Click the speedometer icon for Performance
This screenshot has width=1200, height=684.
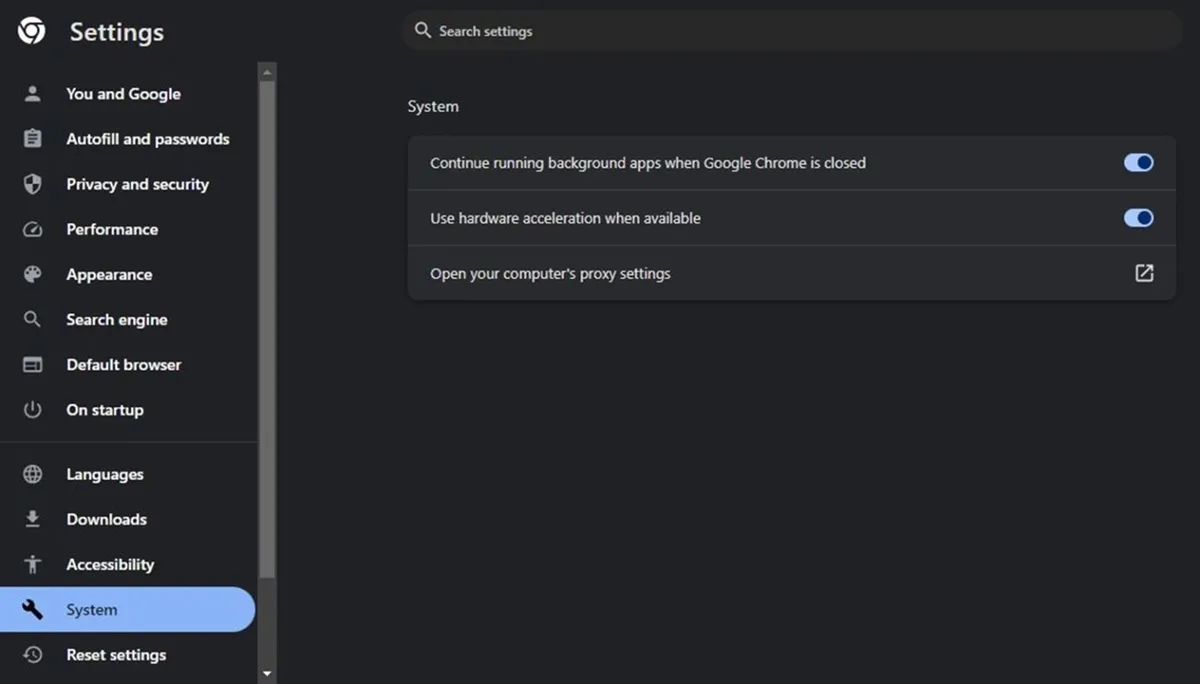(x=33, y=229)
